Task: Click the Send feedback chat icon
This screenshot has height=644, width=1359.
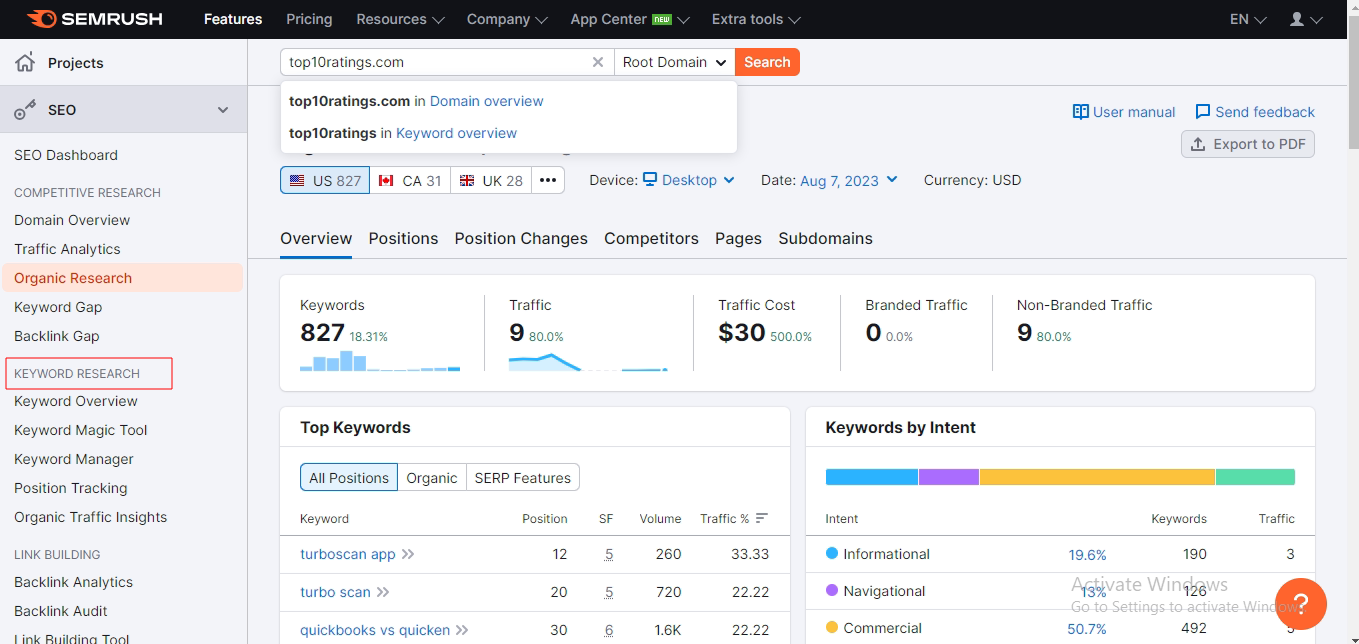Action: (1203, 112)
